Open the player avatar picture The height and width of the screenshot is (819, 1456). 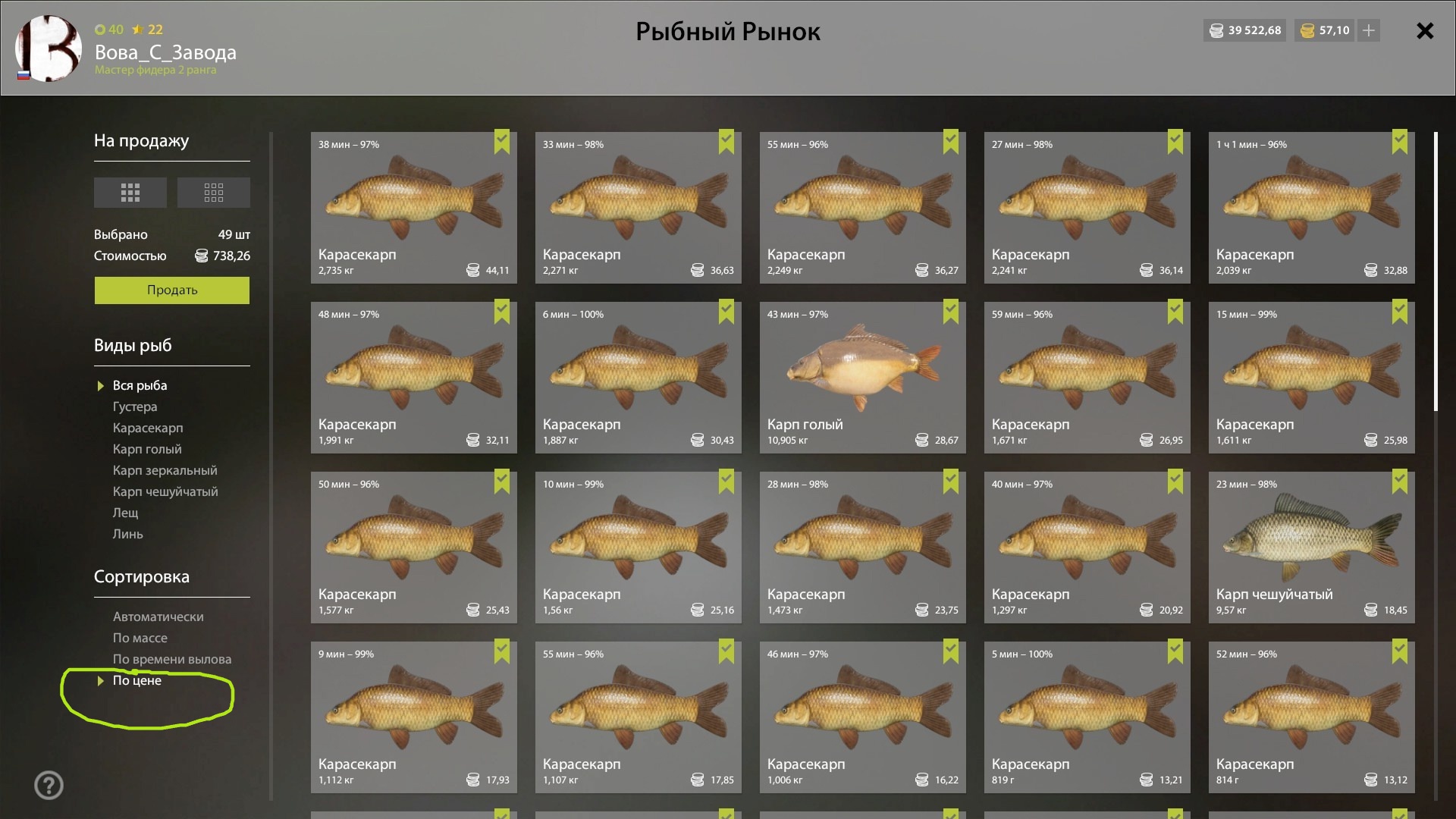coord(49,49)
